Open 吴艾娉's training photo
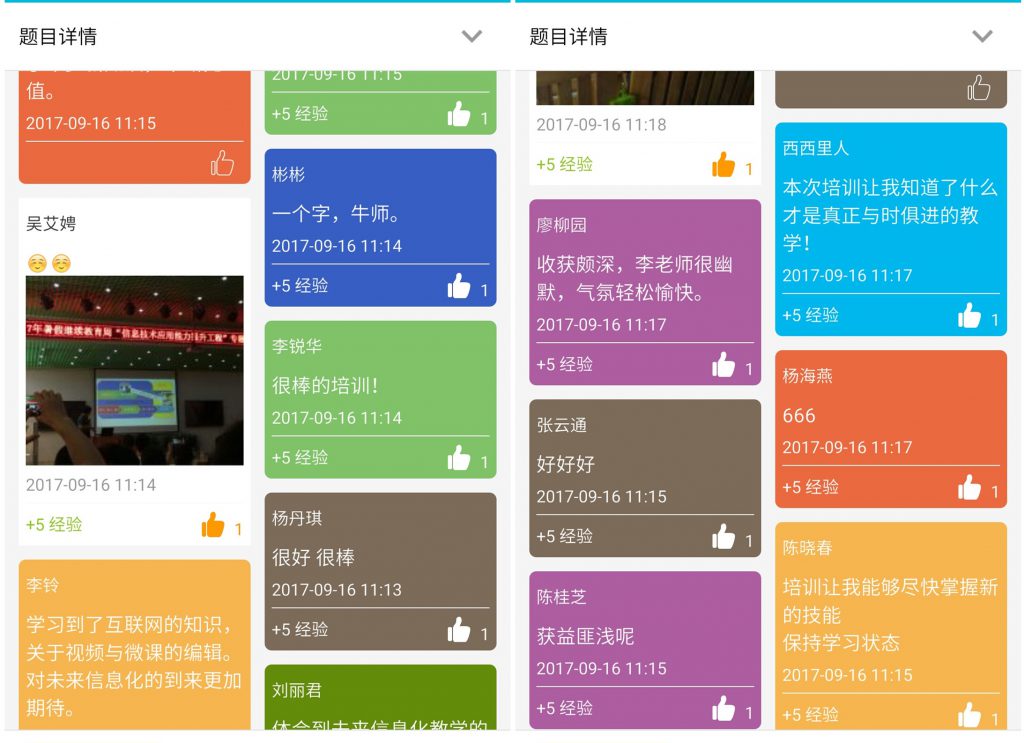 point(134,371)
